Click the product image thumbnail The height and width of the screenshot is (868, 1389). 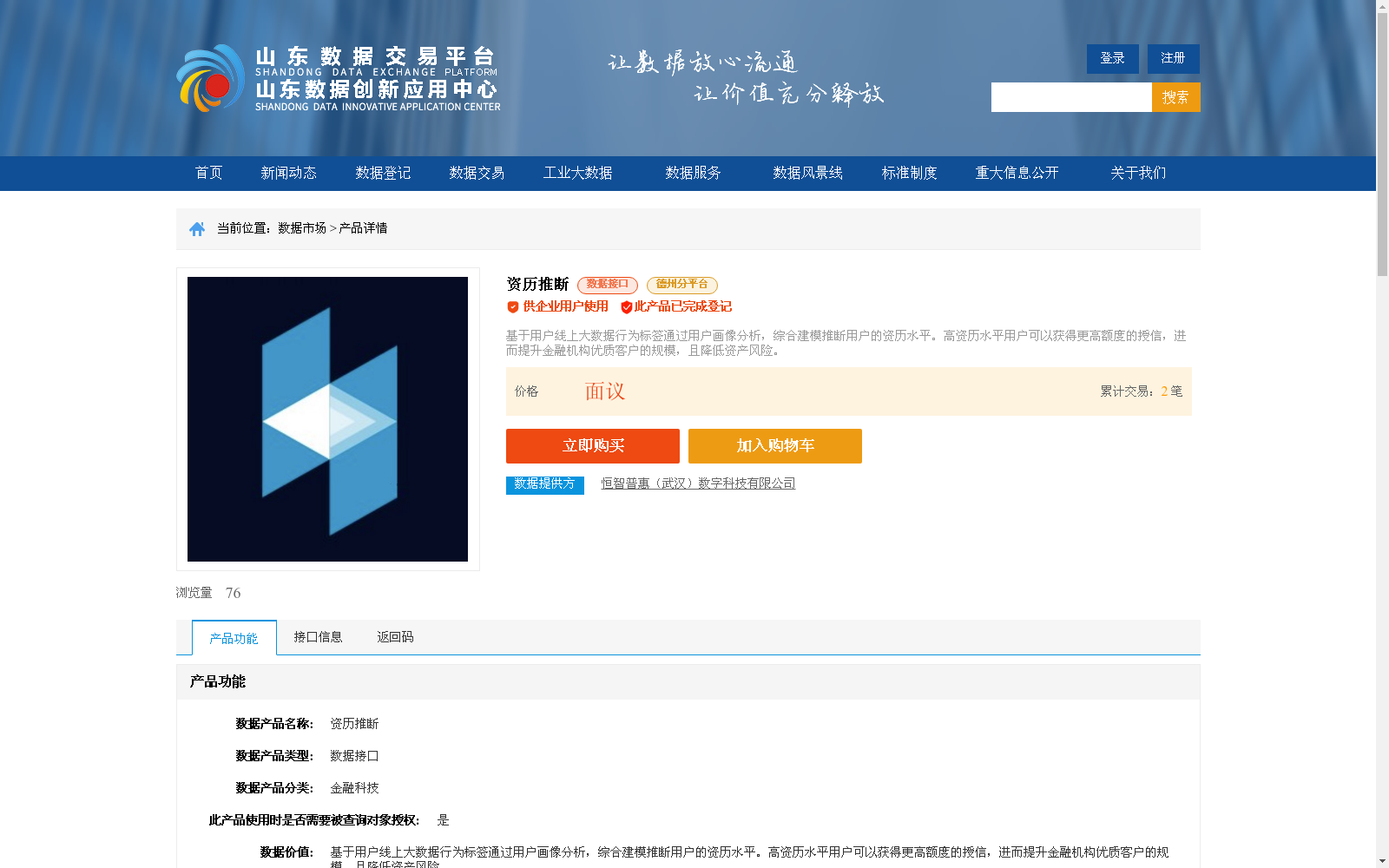[327, 419]
